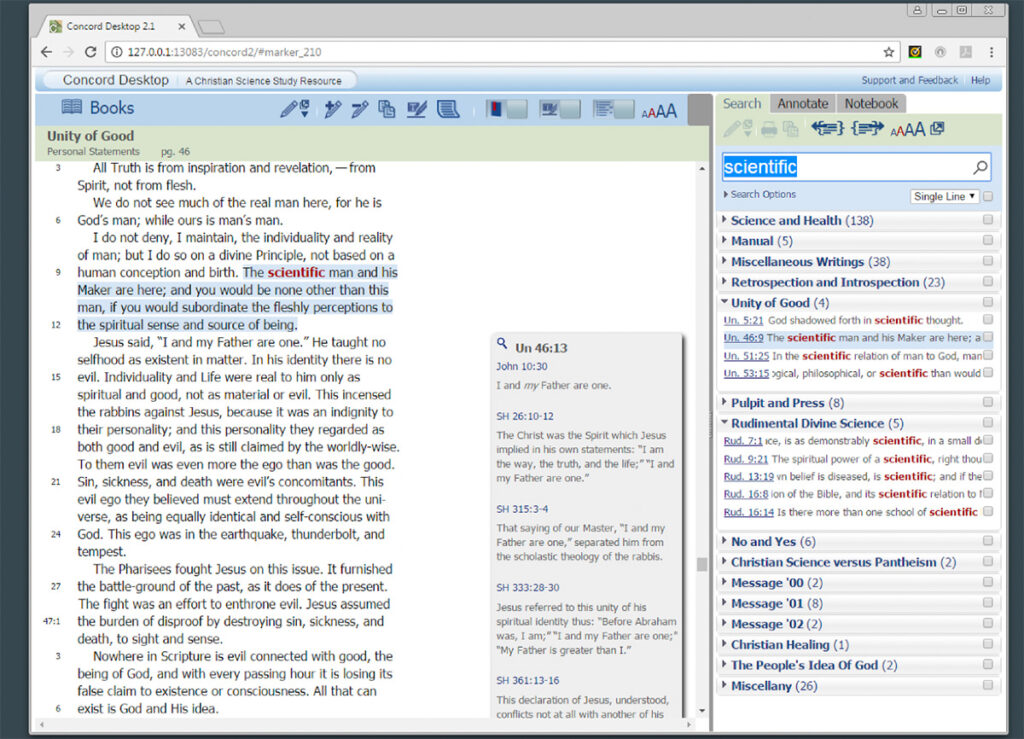Open the Books library icon

click(72, 107)
